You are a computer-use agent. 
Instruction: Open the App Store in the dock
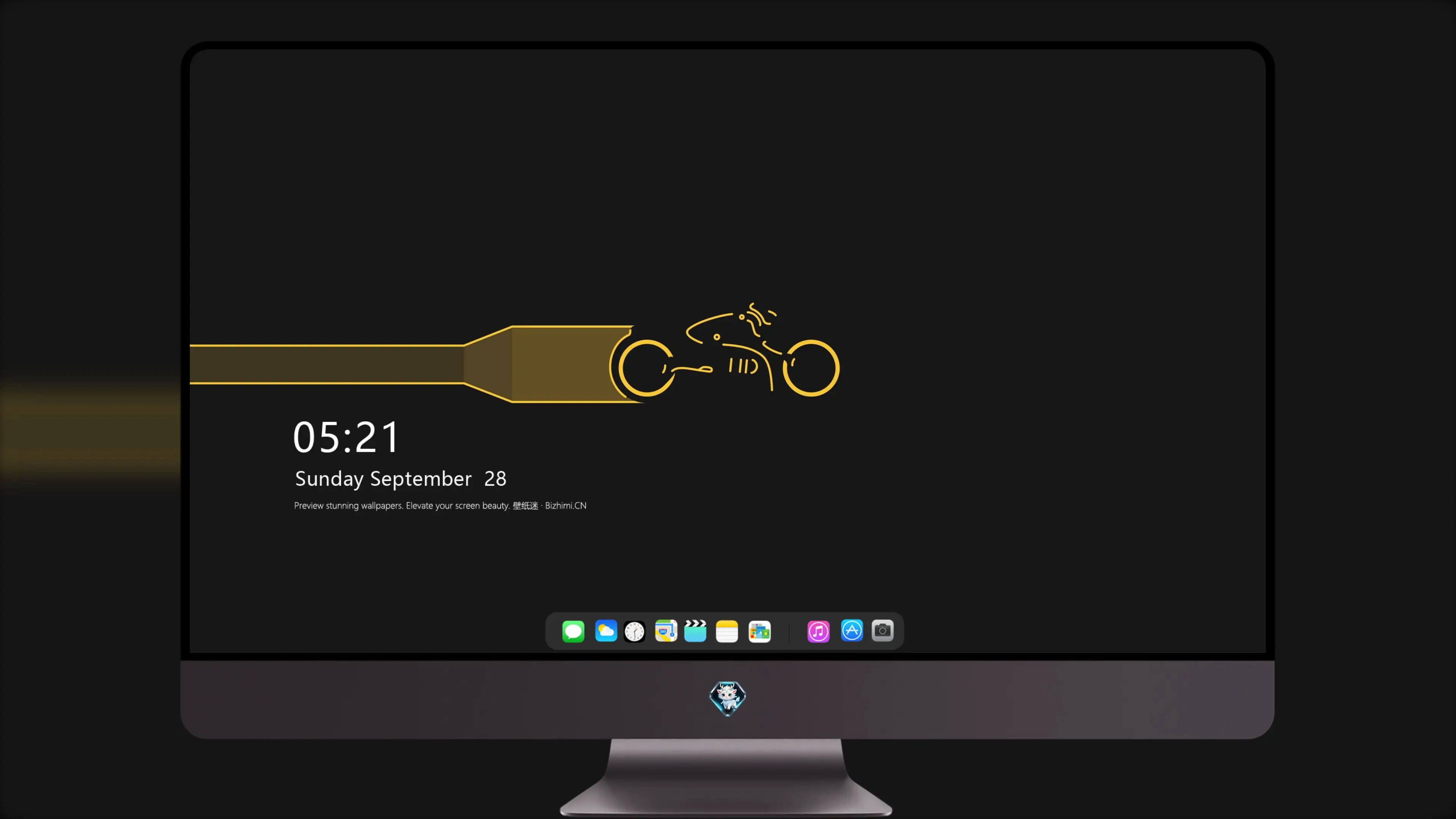[x=852, y=631]
